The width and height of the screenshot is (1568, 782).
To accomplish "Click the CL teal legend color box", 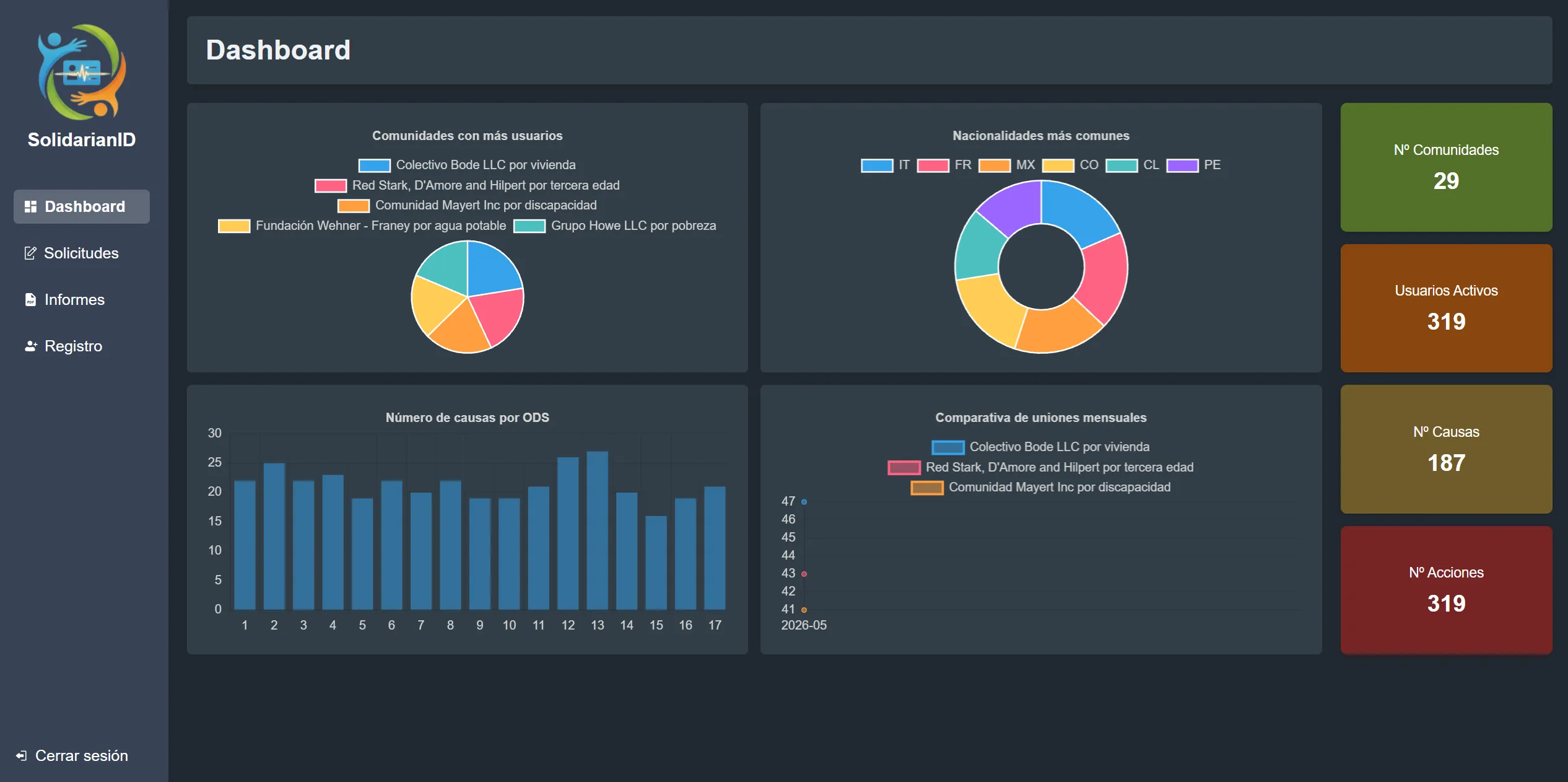I will 1122,165.
